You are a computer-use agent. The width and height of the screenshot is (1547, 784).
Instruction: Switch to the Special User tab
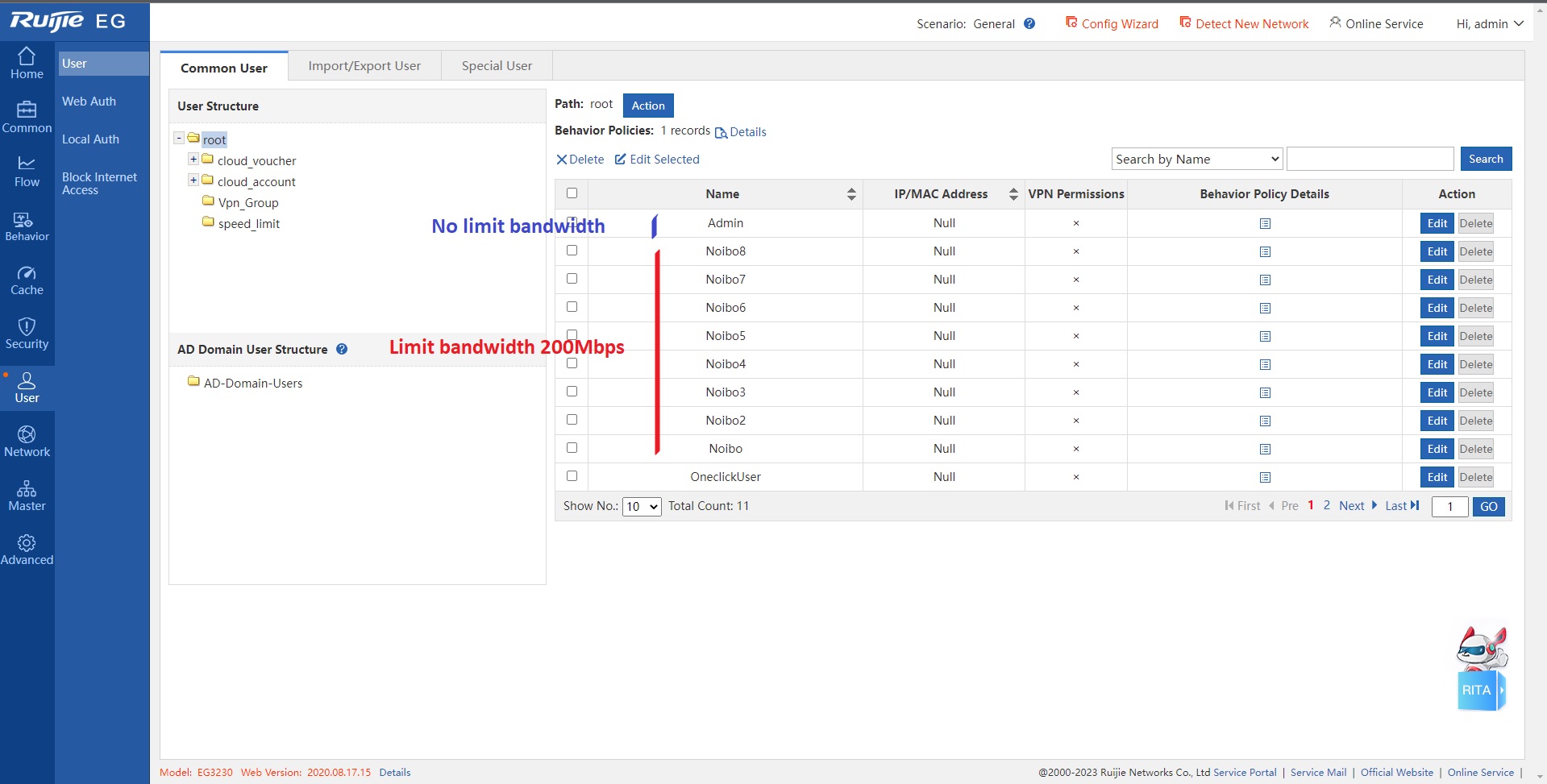(x=497, y=66)
